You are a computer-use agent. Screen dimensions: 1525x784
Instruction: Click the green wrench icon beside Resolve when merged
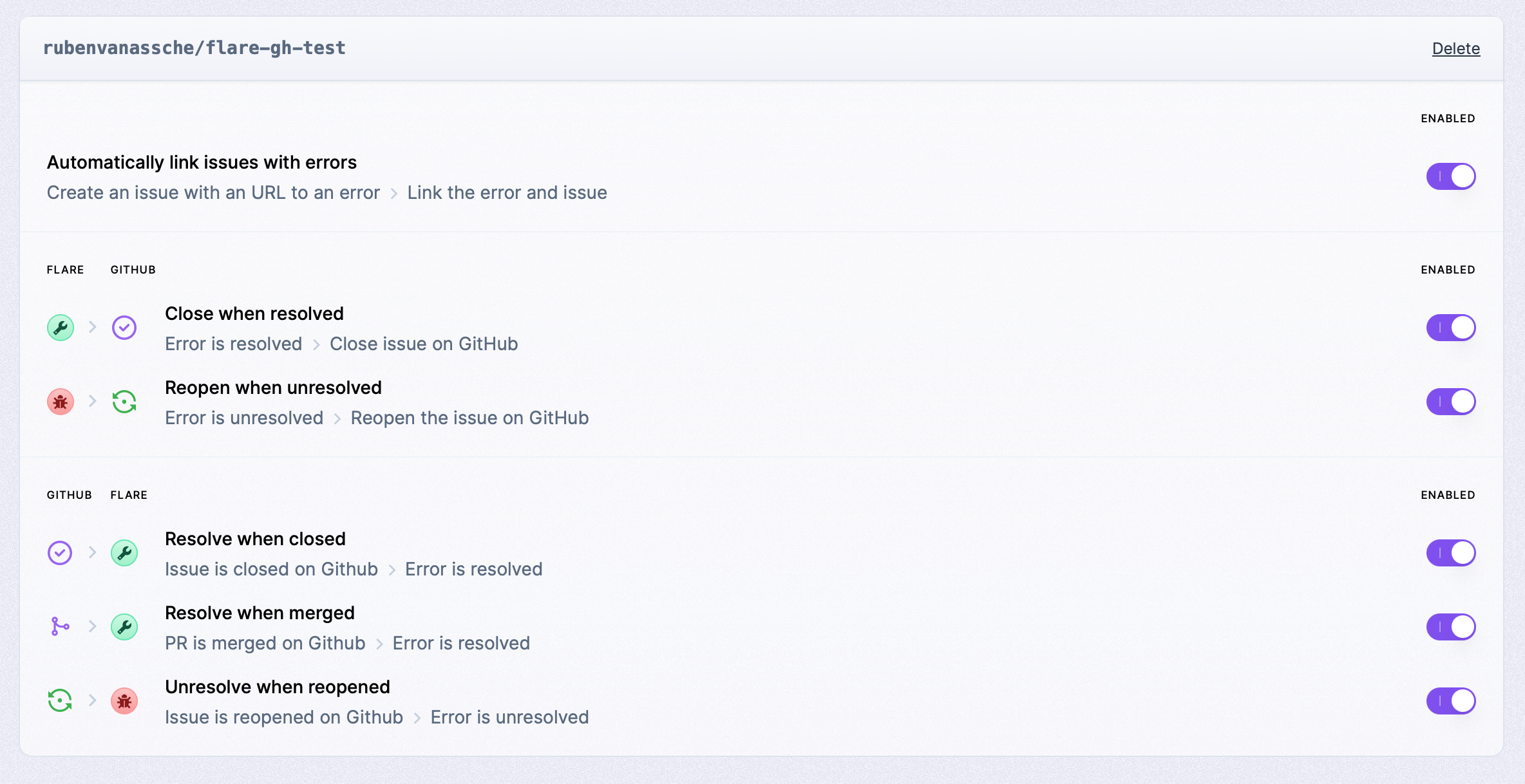[124, 626]
